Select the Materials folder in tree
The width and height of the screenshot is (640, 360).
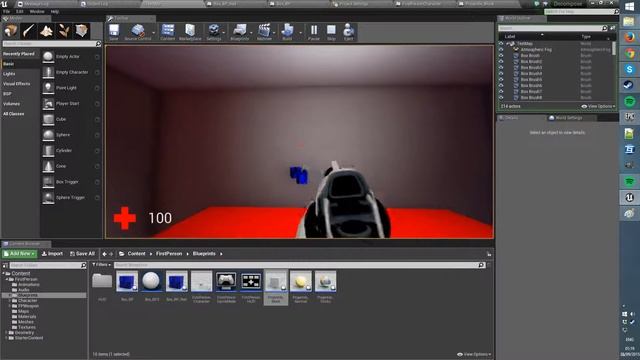point(27,317)
